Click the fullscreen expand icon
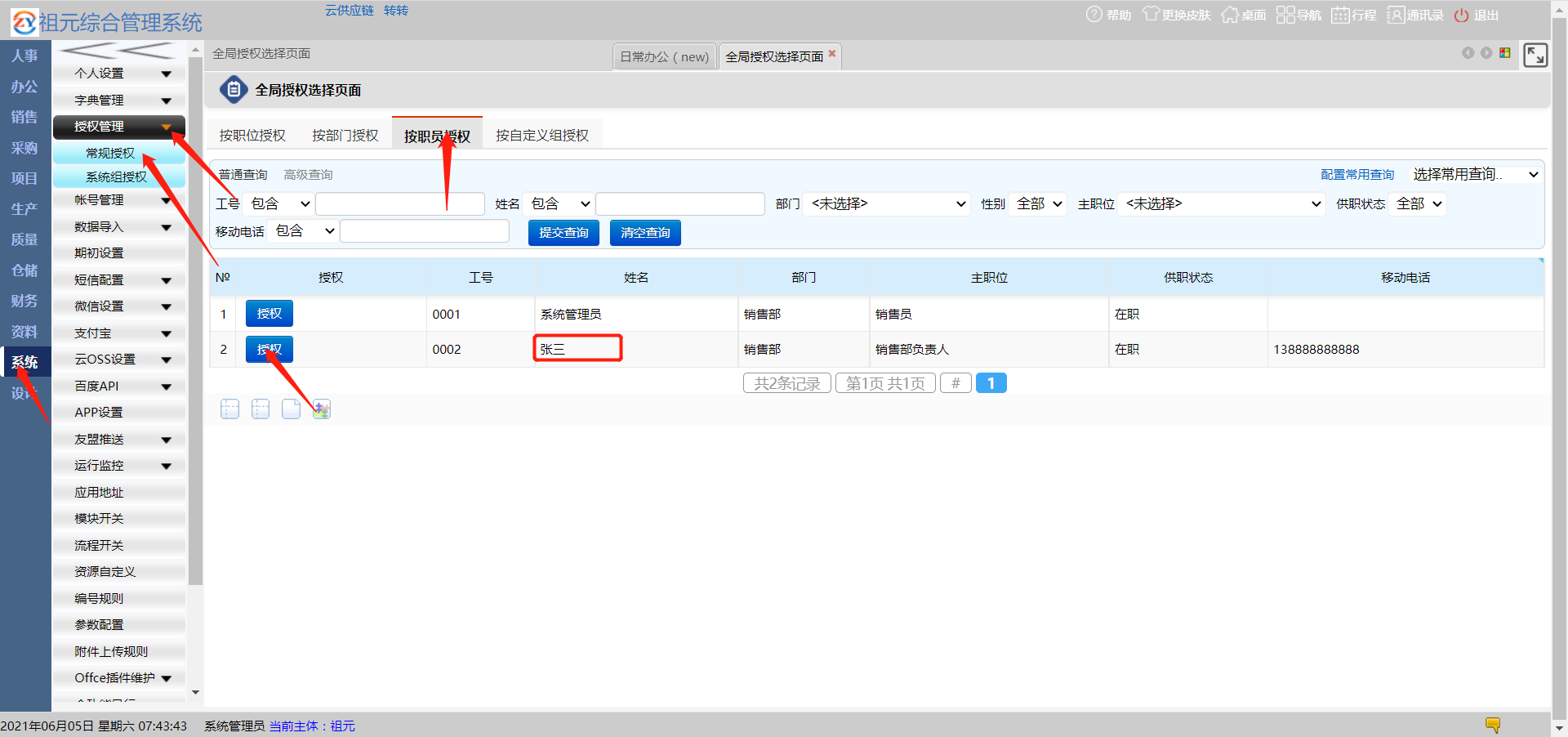Viewport: 1568px width, 737px height. pos(1535,55)
